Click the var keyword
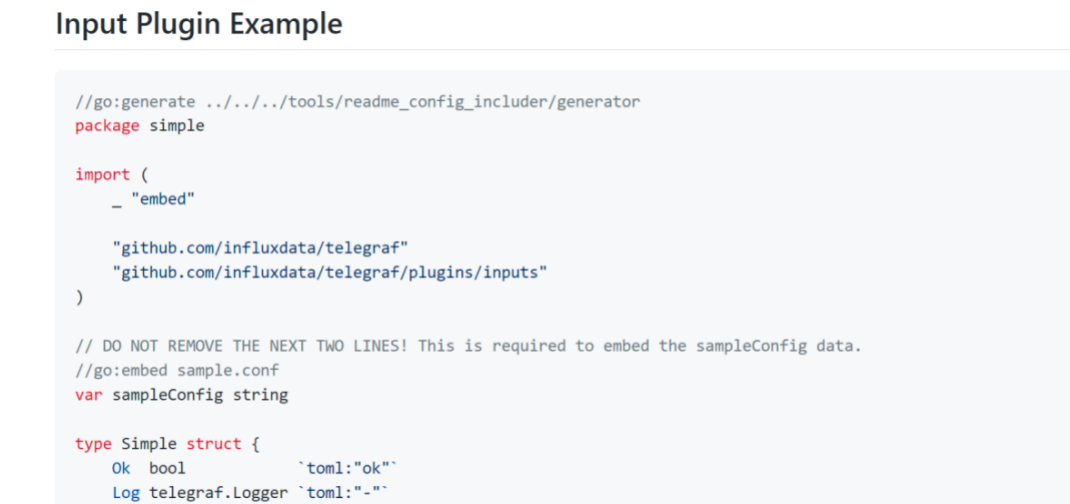Viewport: 1070px width, 504px height. (x=89, y=395)
